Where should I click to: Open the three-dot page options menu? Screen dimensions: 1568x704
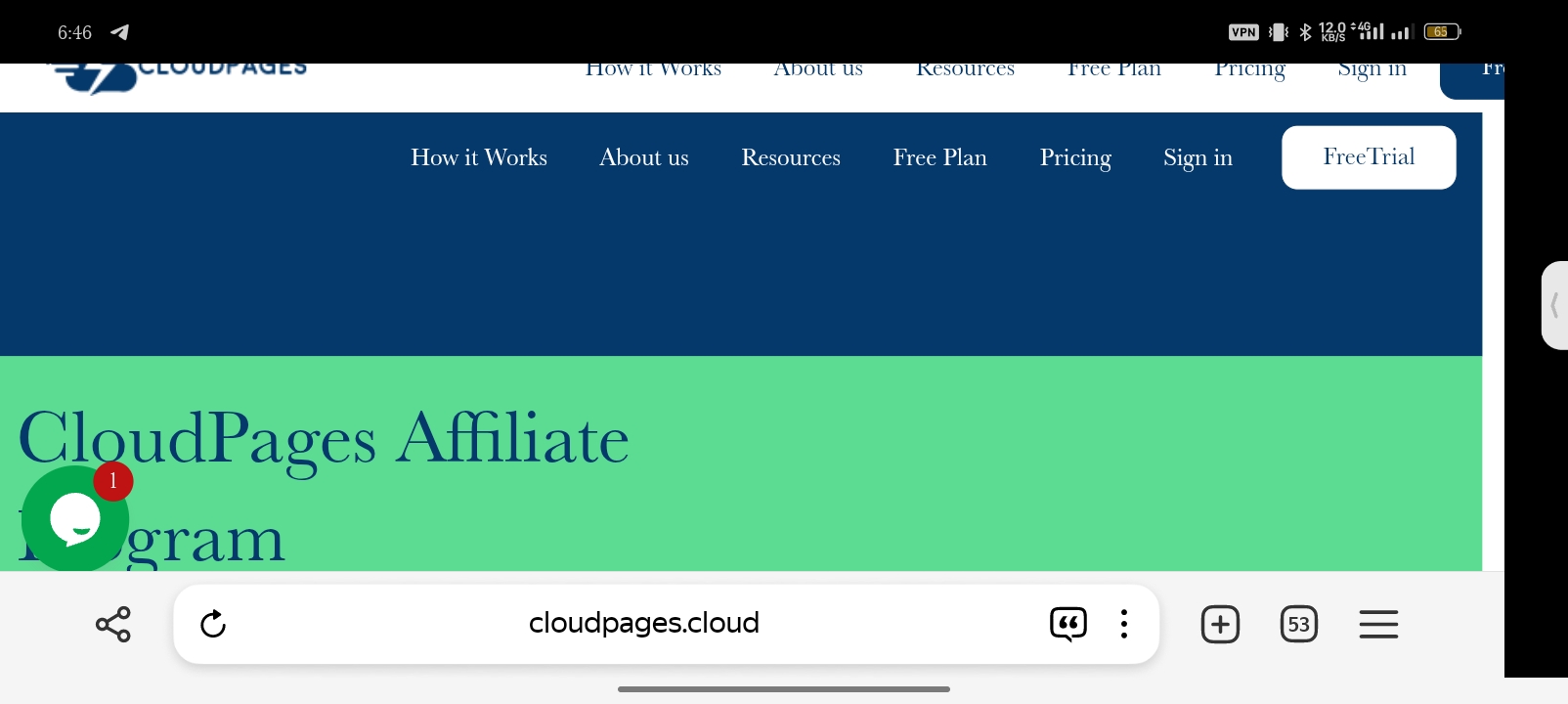1124,624
